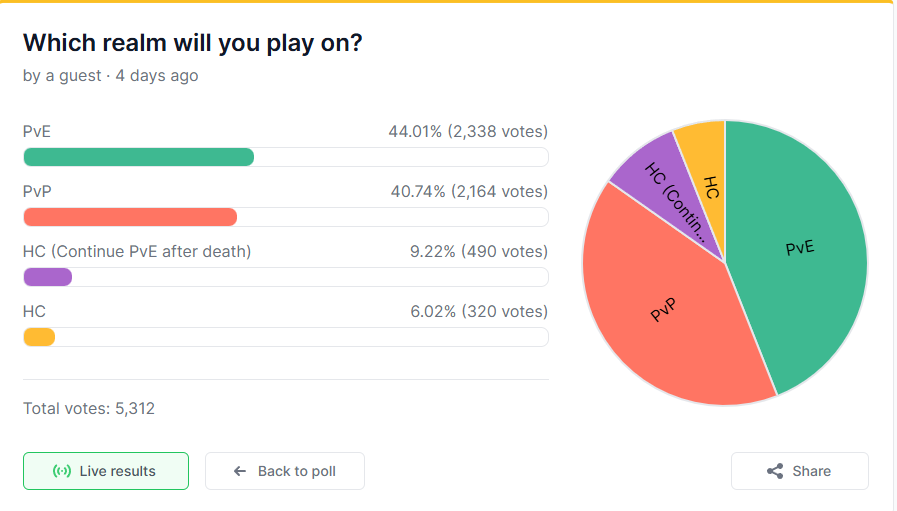Image resolution: width=897 pixels, height=511 pixels.
Task: Click the left arrow icon beside Back to poll
Action: pos(240,471)
